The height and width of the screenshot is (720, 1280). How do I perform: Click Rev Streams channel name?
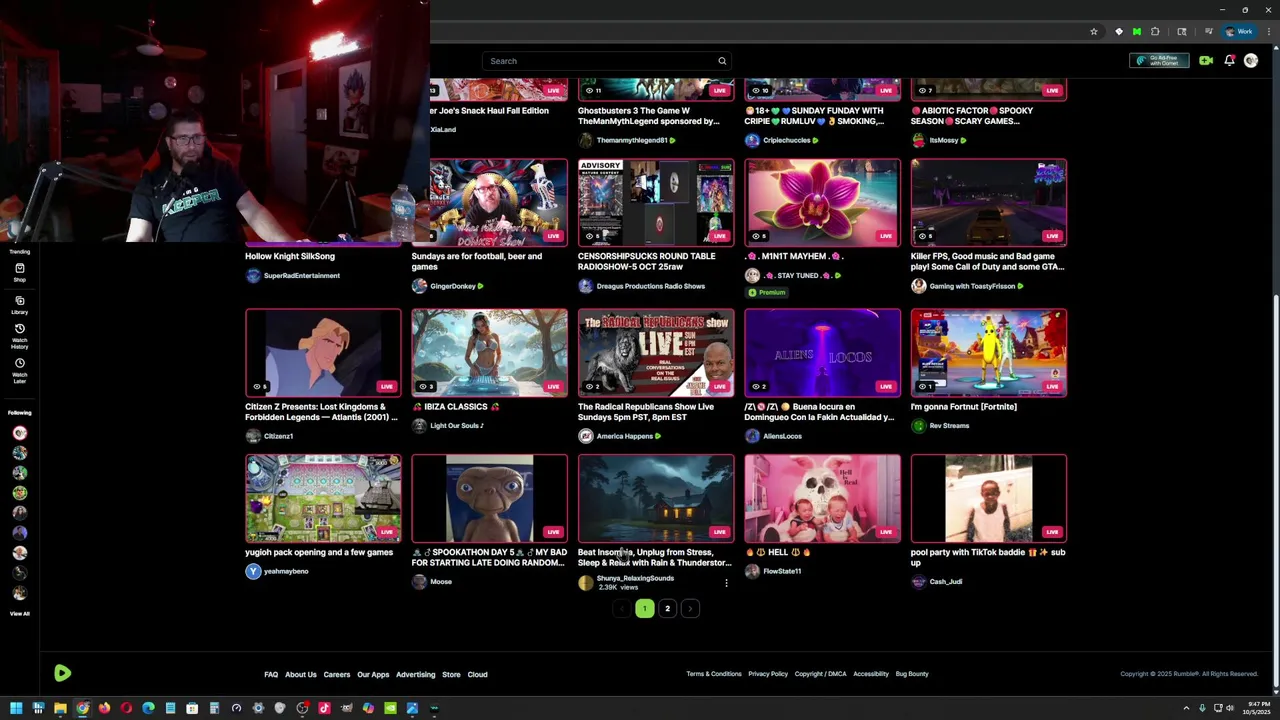tap(949, 426)
